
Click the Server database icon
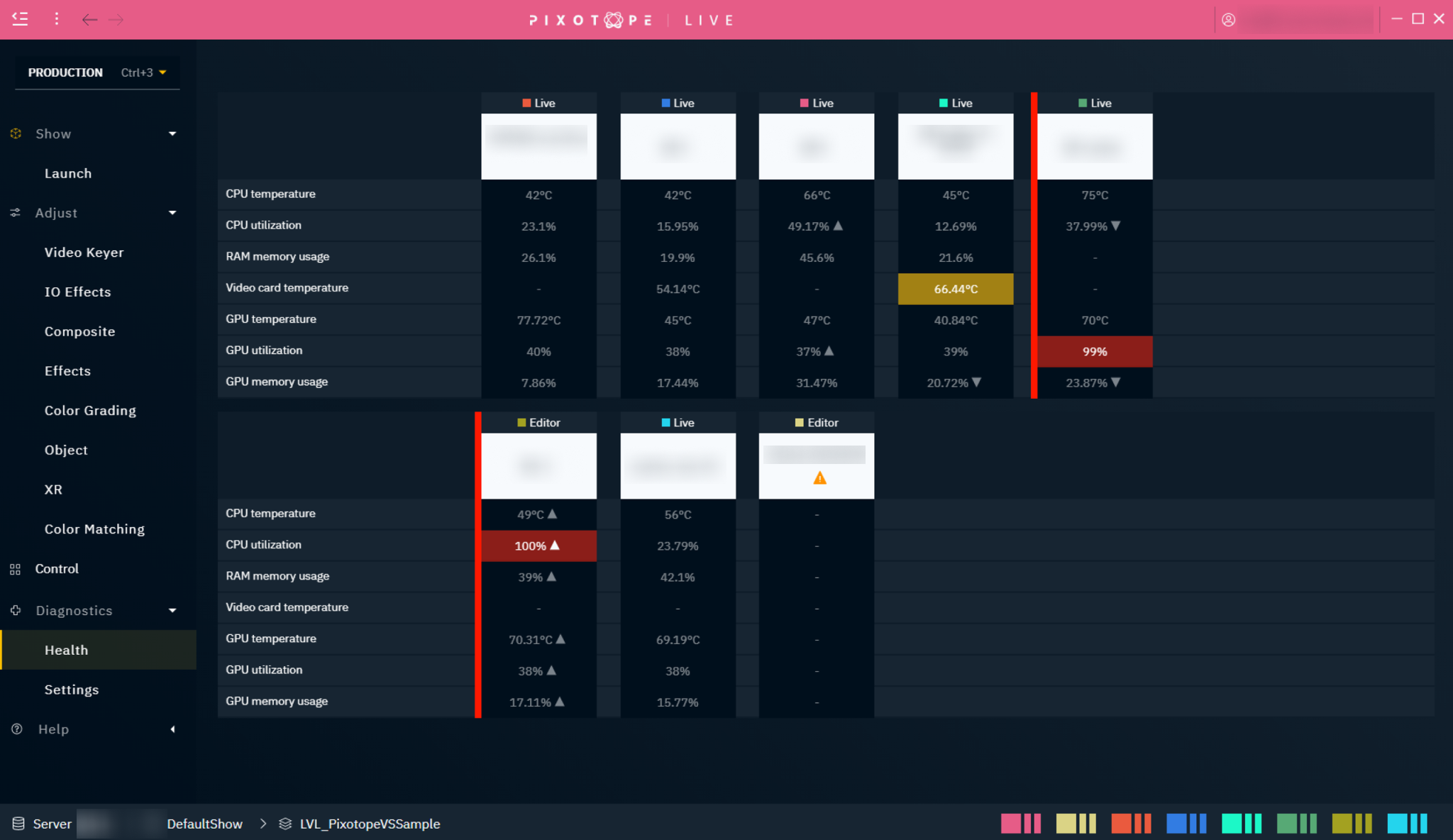point(18,824)
